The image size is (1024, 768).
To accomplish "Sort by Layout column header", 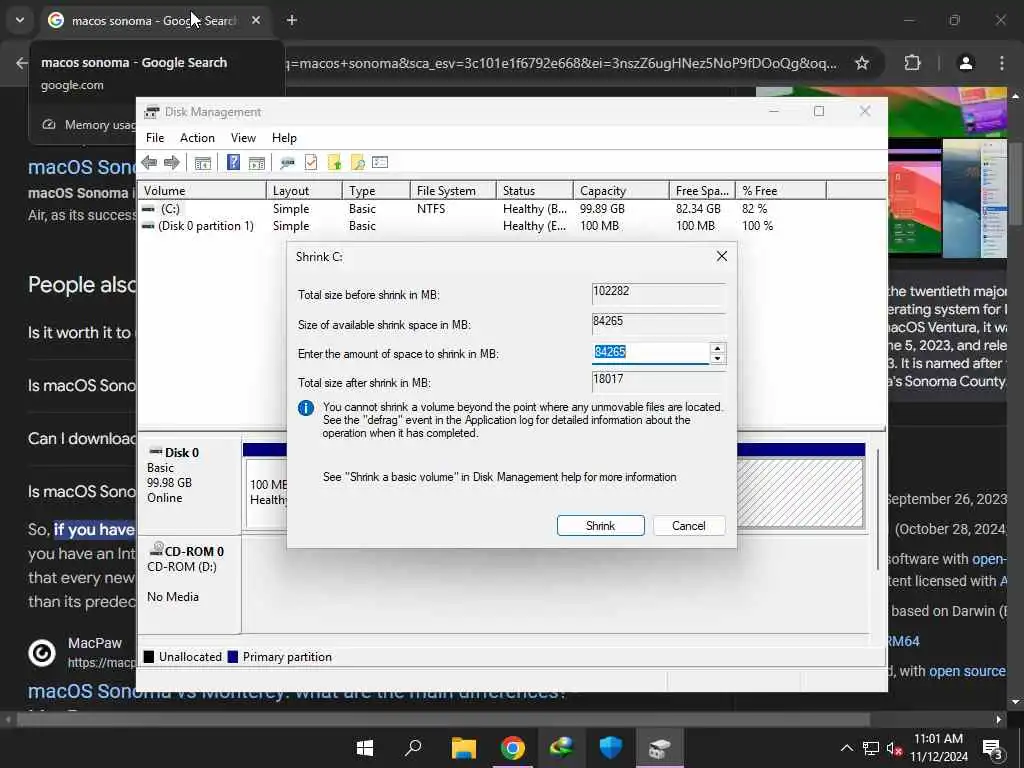I will click(304, 191).
